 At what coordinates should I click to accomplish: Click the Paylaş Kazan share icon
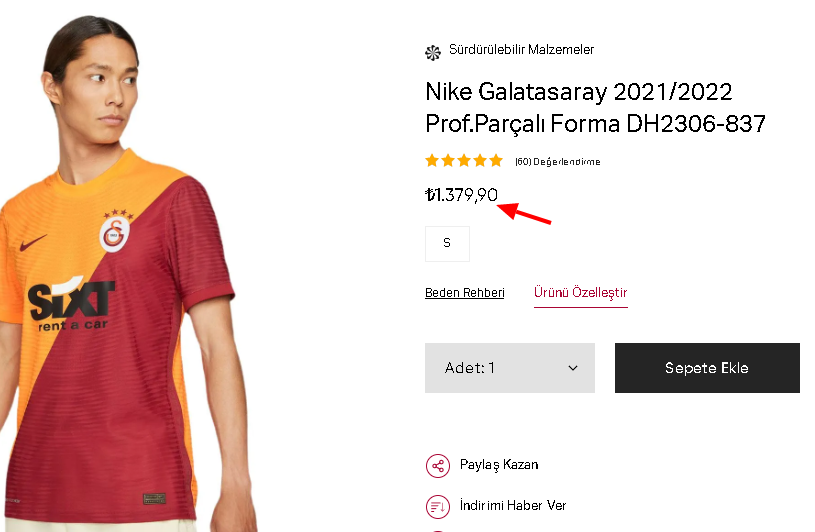[437, 465]
